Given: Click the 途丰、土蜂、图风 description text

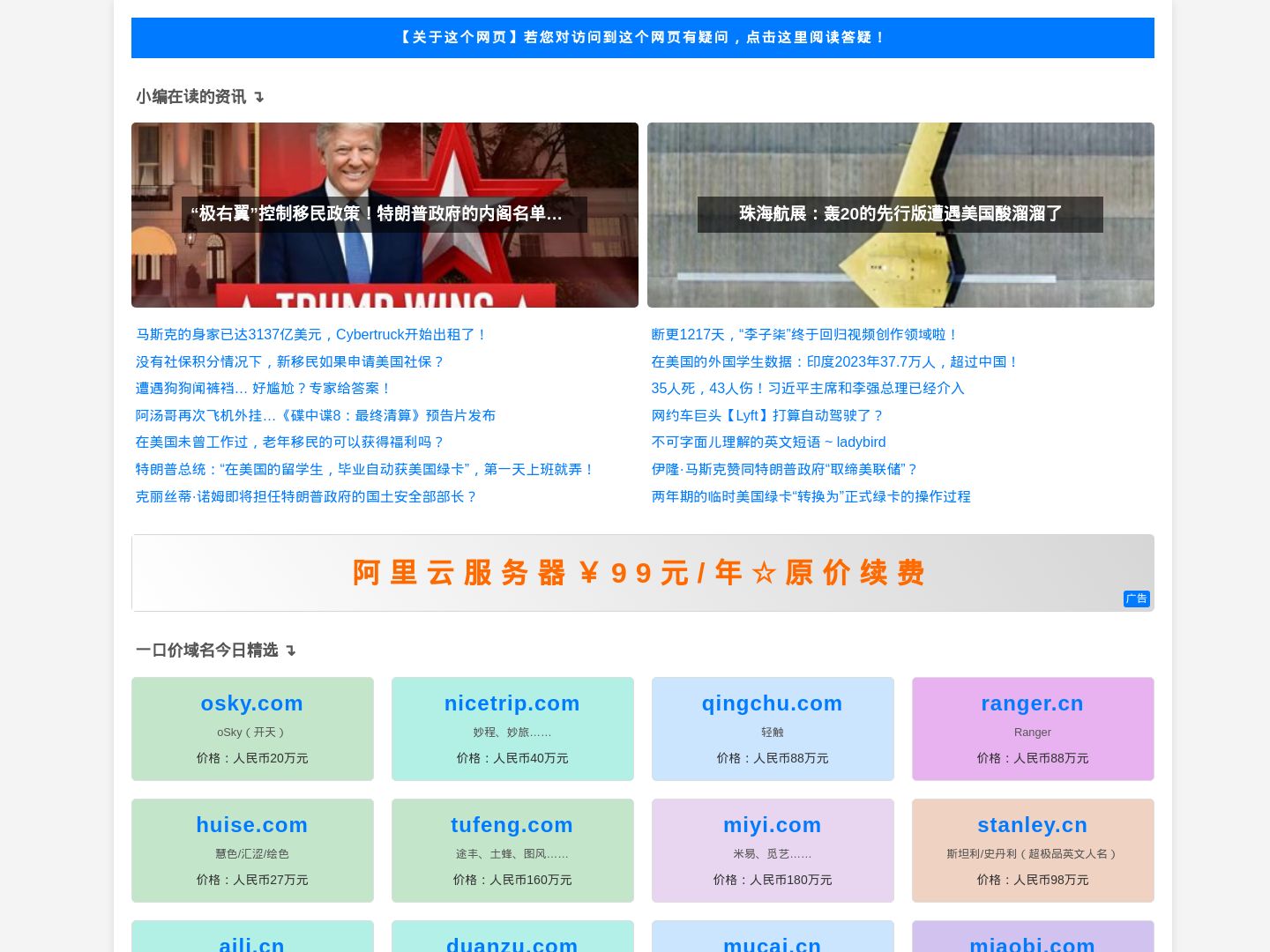Looking at the screenshot, I should point(512,854).
